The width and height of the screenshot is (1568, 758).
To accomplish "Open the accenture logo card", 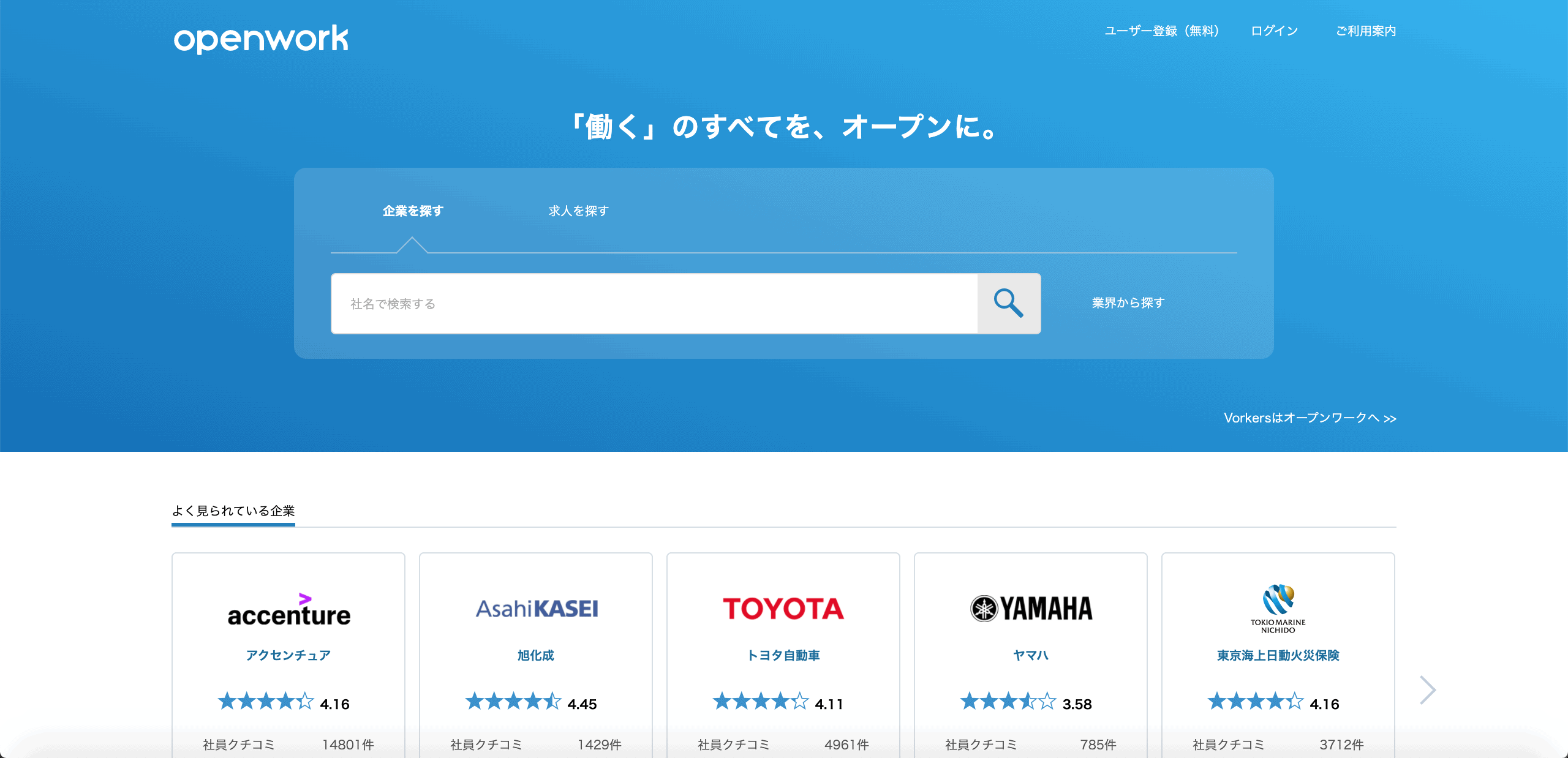I will point(289,610).
